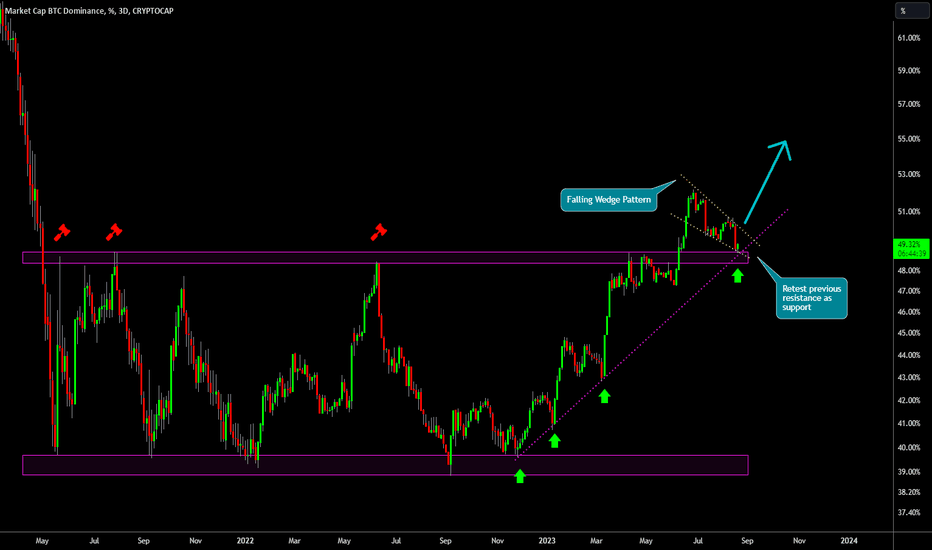
Task: Click the 39.00% price axis label
Action: coord(909,472)
